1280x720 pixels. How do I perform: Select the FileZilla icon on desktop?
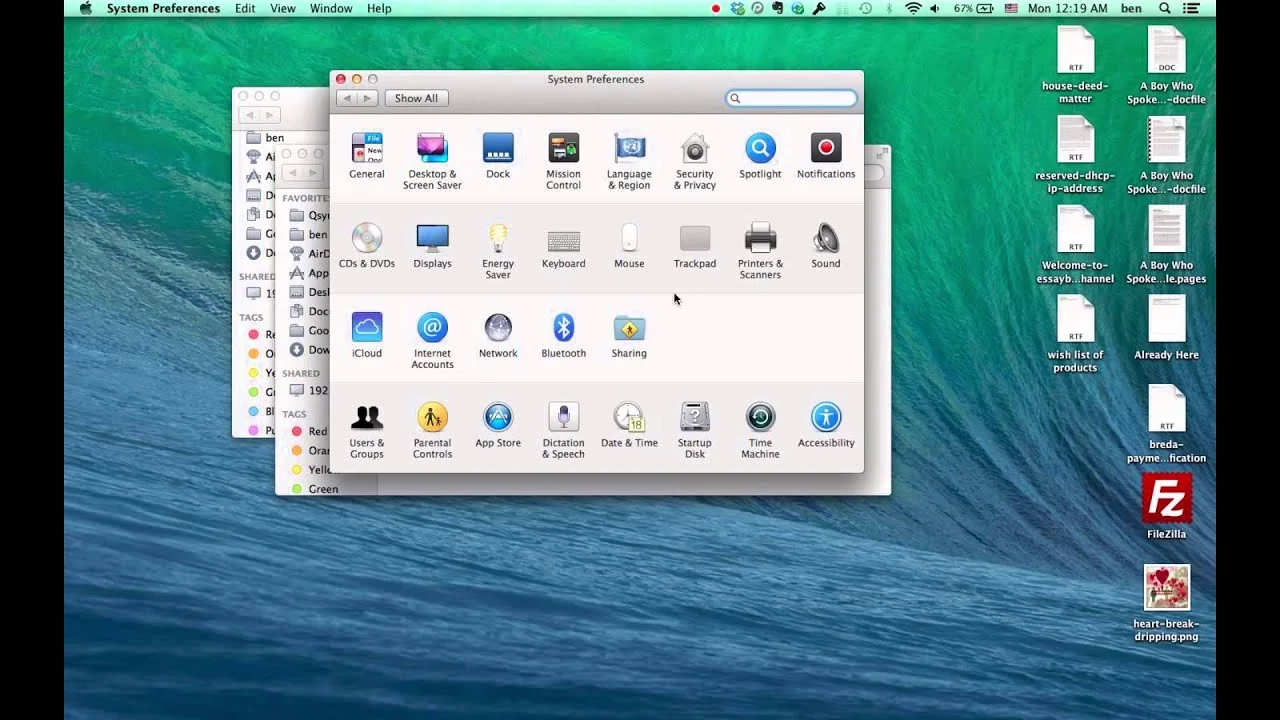(x=1166, y=507)
